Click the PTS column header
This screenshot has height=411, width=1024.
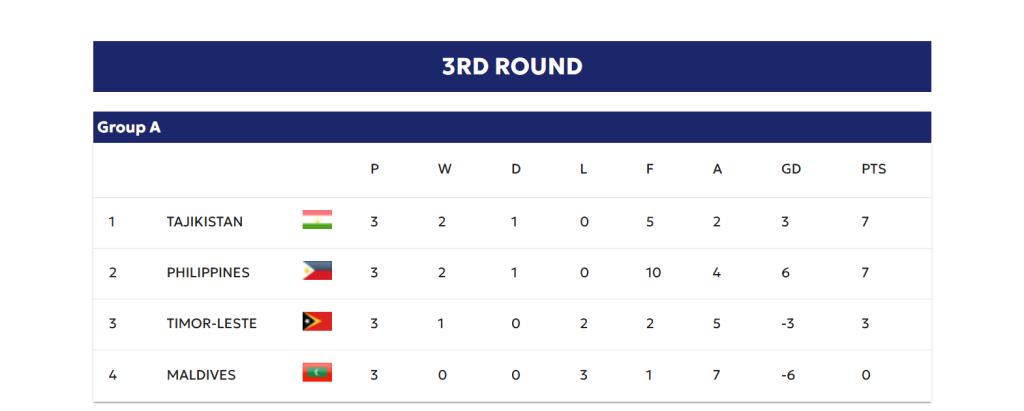[x=873, y=169]
